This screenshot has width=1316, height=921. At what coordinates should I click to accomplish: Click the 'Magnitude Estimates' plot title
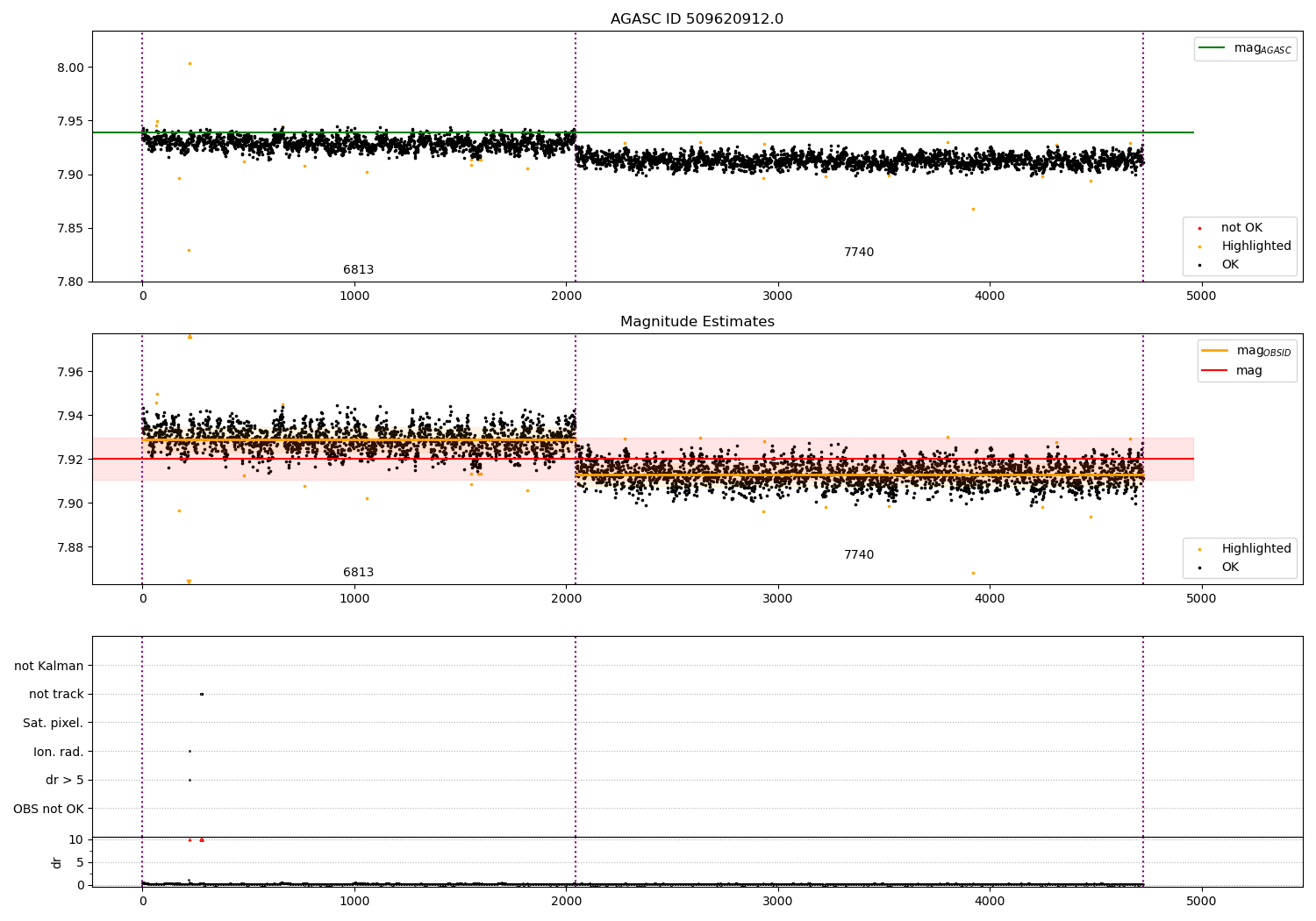point(697,322)
